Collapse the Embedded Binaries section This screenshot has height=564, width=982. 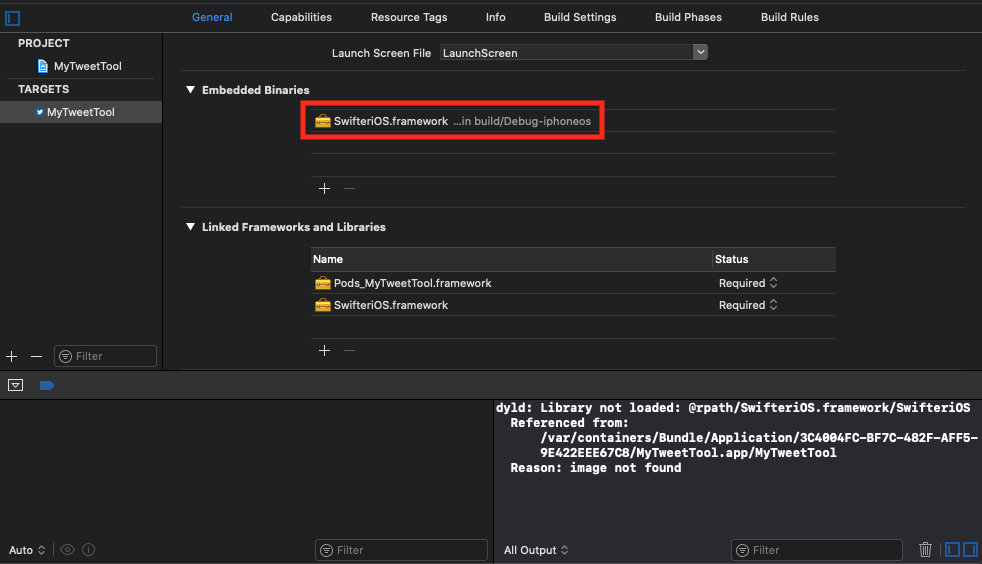(190, 90)
